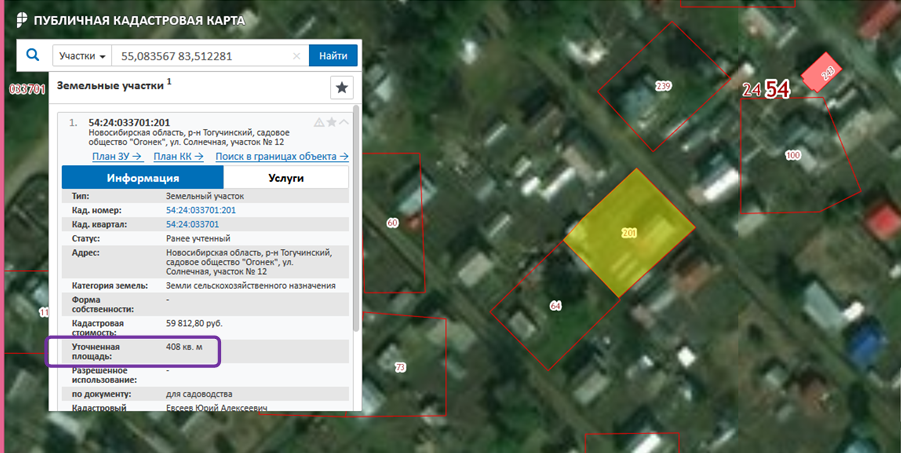Viewport: 901px width, 453px height.
Task: Click the red-filled parcel 243 on map
Action: click(822, 72)
